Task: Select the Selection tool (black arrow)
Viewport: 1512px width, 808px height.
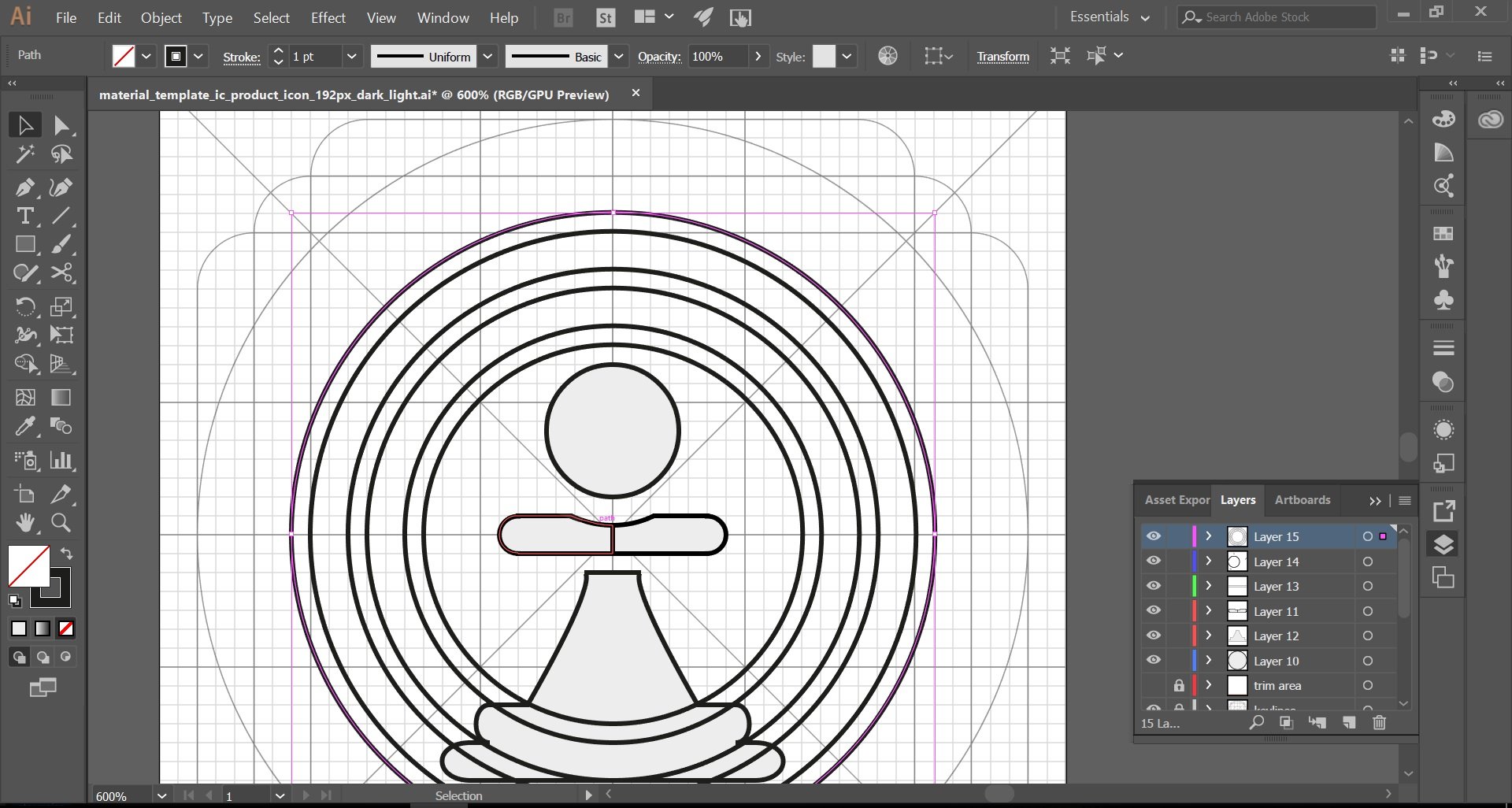Action: coord(25,125)
